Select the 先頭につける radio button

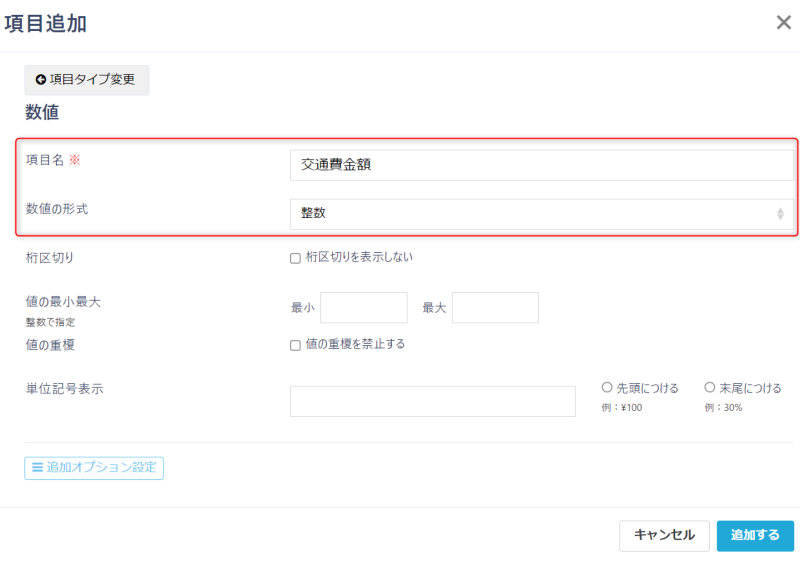coord(607,388)
